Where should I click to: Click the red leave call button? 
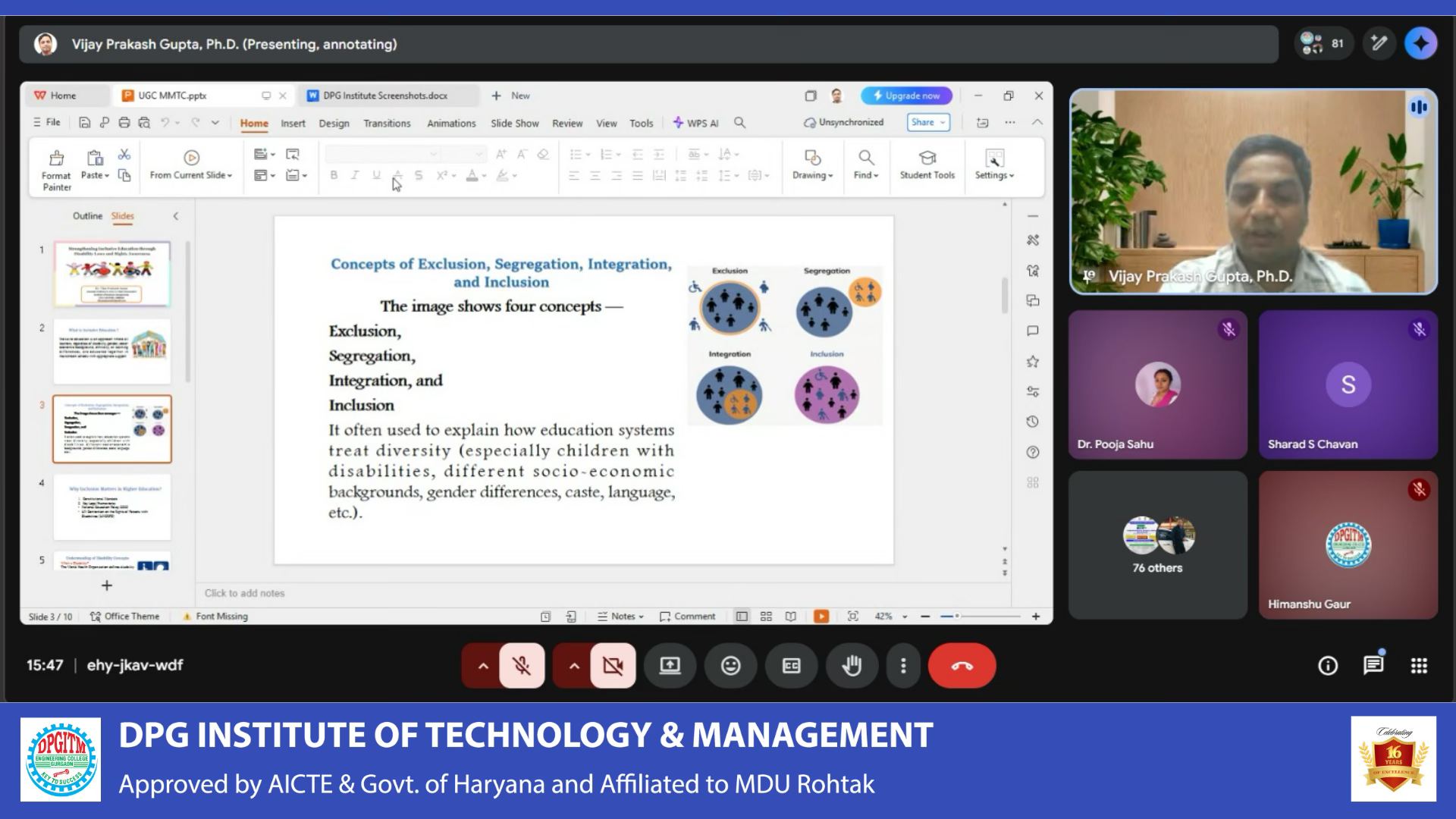click(962, 666)
